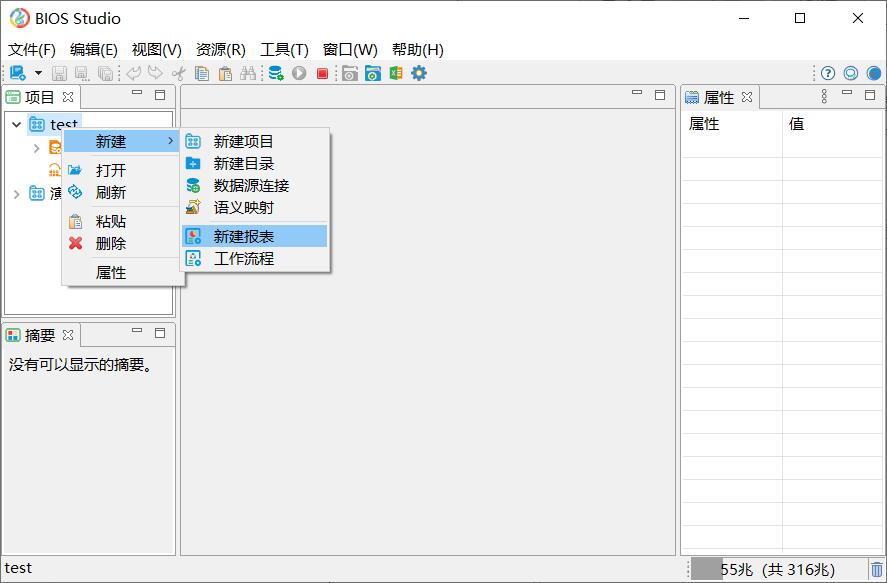Screen dimensions: 887x583
Task: Click the Save As toolbar icon
Action: coord(82,74)
